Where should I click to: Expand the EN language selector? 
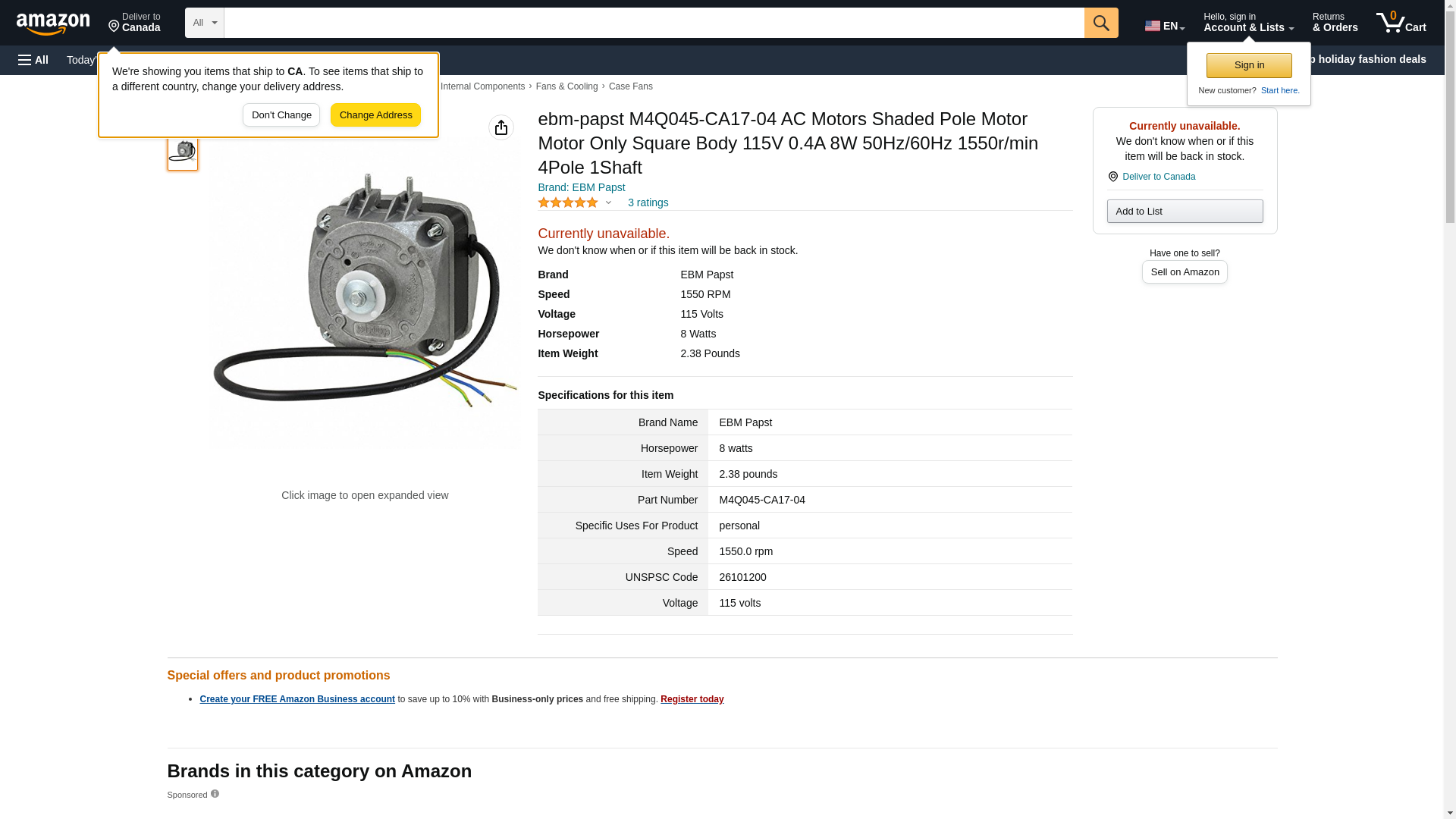pyautogui.click(x=1164, y=25)
